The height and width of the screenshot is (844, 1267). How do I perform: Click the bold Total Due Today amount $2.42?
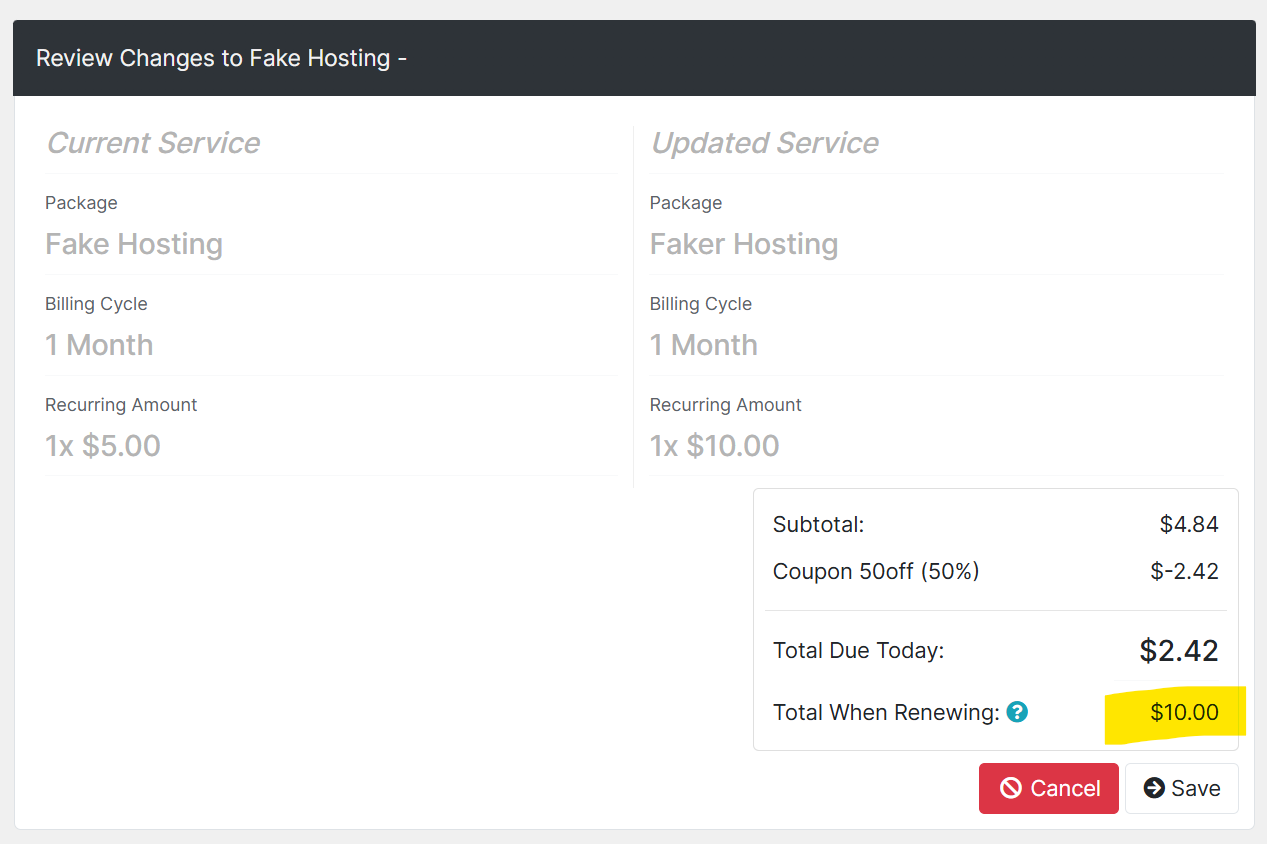(x=1178, y=651)
